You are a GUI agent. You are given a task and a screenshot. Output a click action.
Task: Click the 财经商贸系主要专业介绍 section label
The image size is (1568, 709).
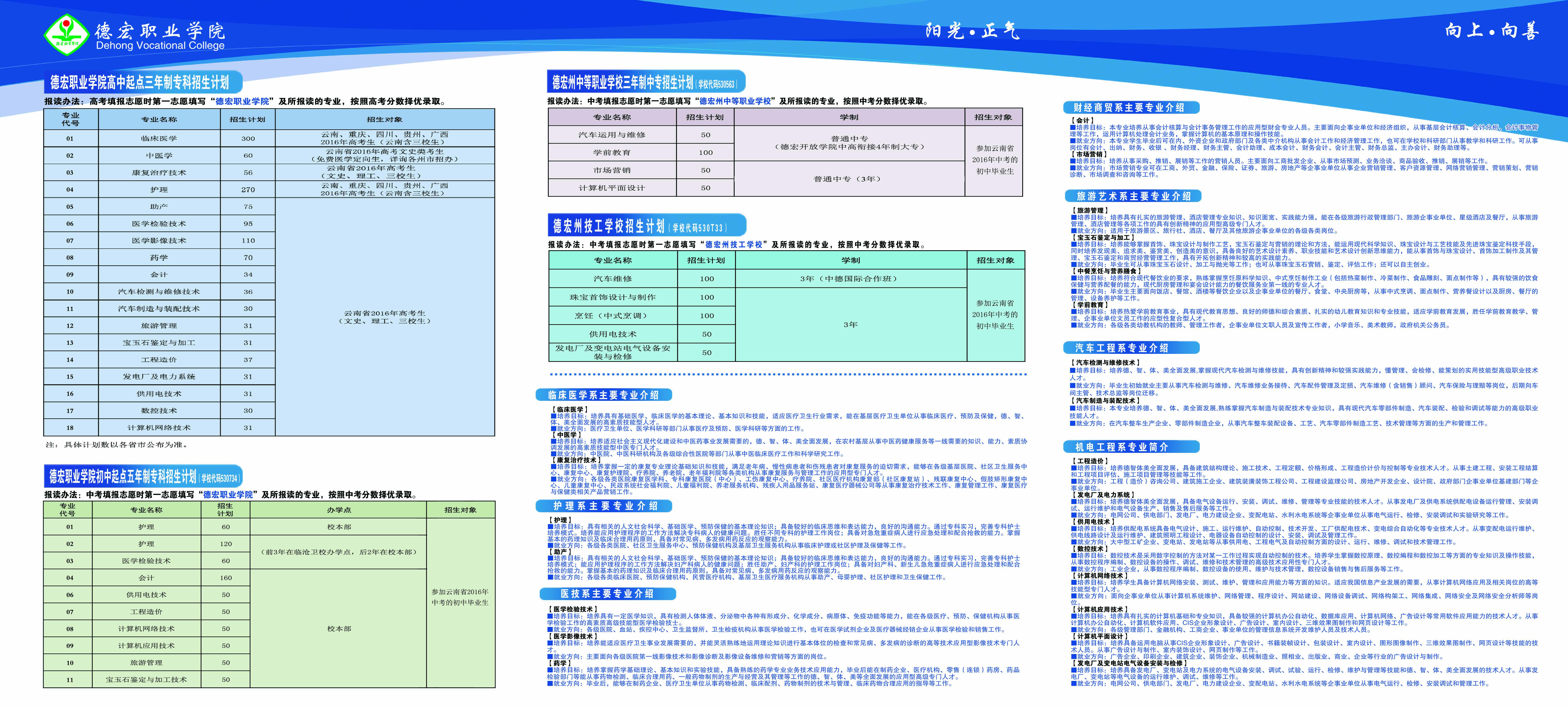tap(1132, 108)
